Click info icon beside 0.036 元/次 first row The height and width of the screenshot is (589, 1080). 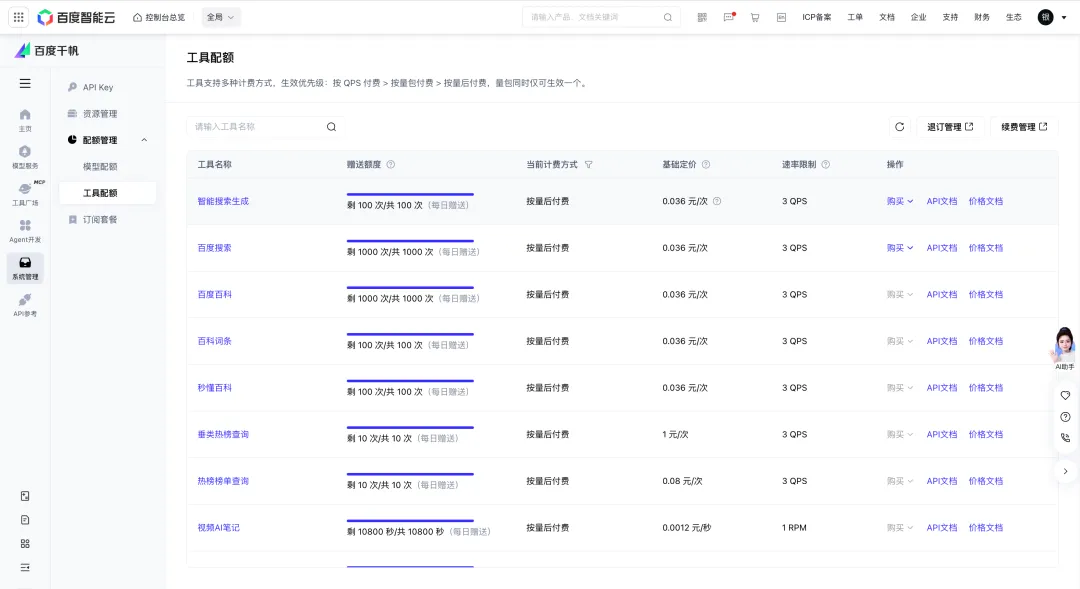(717, 201)
